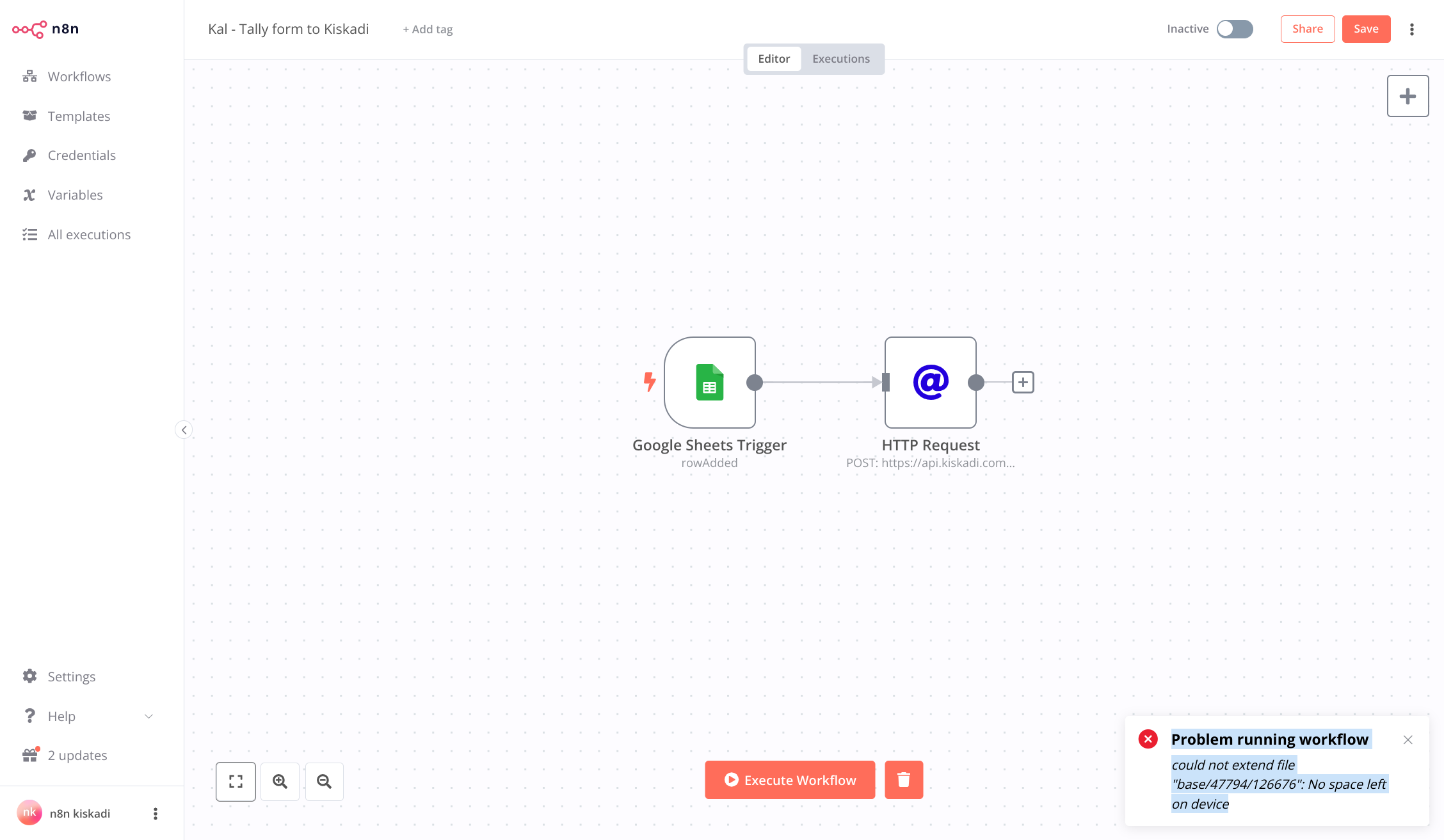Click the workflows list icon in sidebar

coord(30,75)
